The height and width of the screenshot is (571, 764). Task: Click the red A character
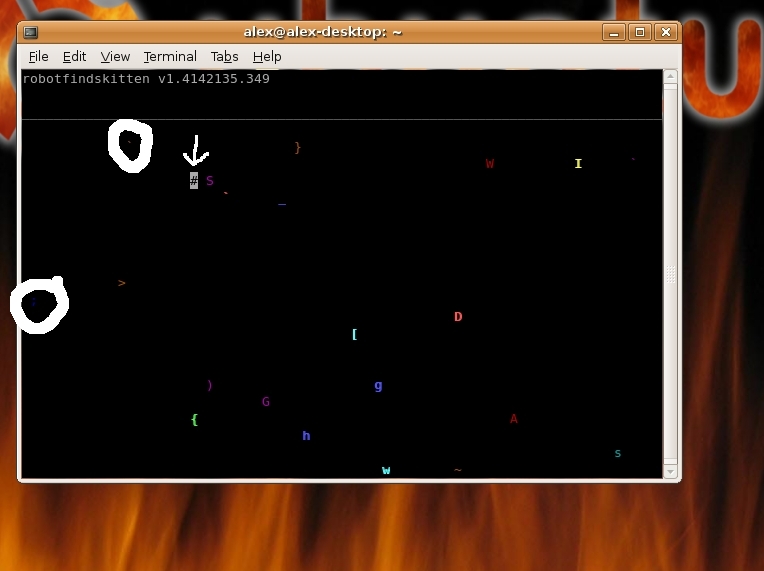pos(514,419)
